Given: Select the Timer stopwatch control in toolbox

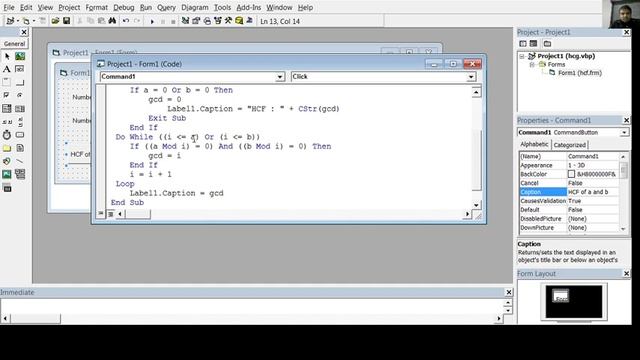Looking at the screenshot, I should [7, 135].
